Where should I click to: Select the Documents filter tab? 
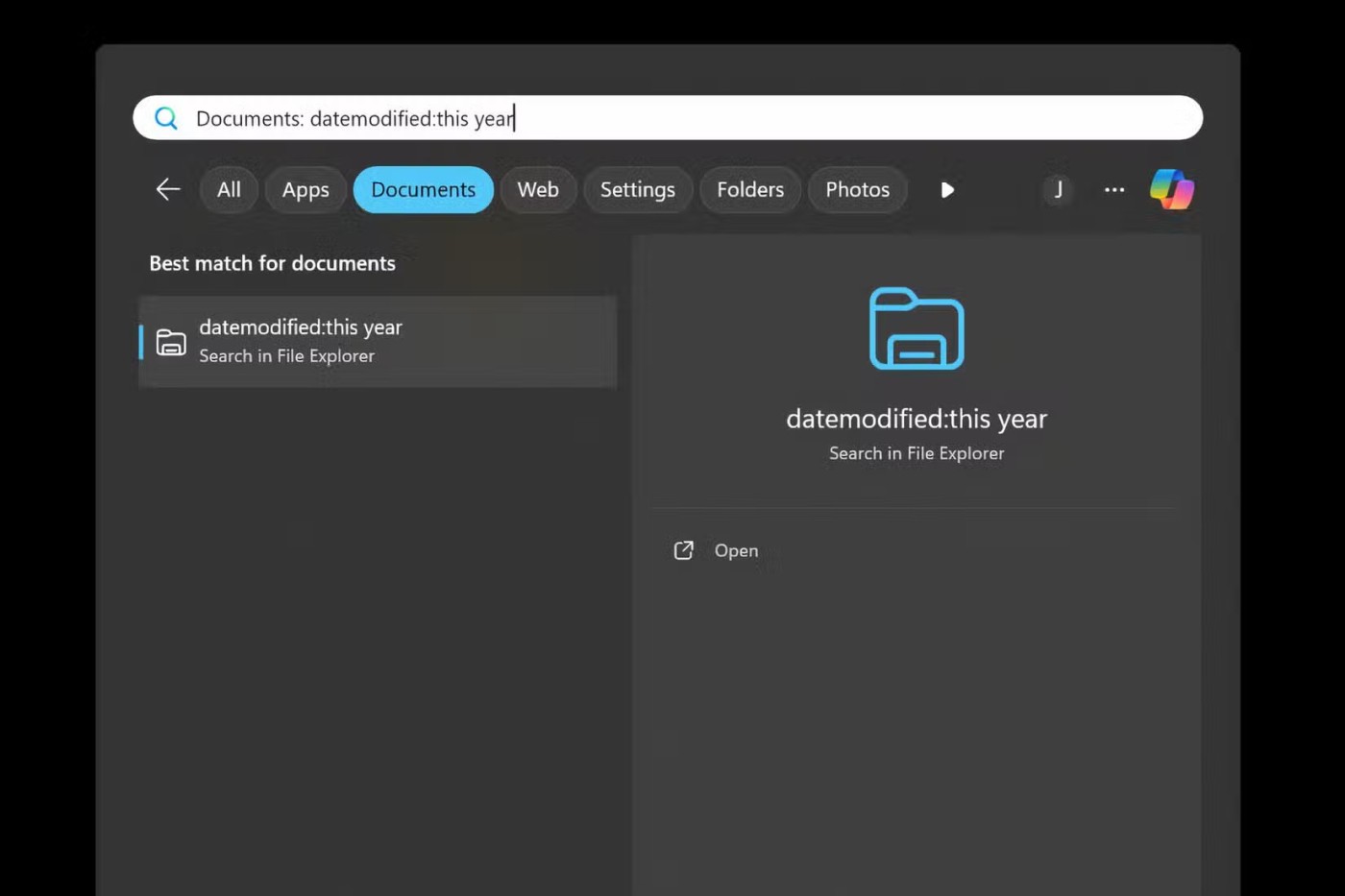point(423,190)
